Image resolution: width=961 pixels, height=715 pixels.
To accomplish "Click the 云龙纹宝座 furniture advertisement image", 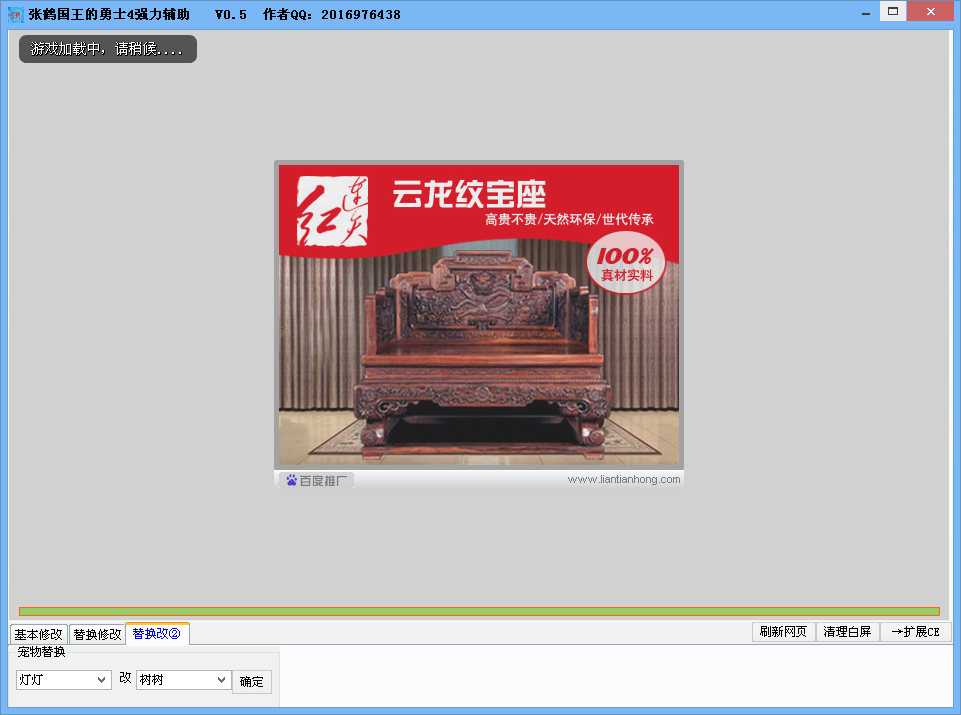I will 479,315.
